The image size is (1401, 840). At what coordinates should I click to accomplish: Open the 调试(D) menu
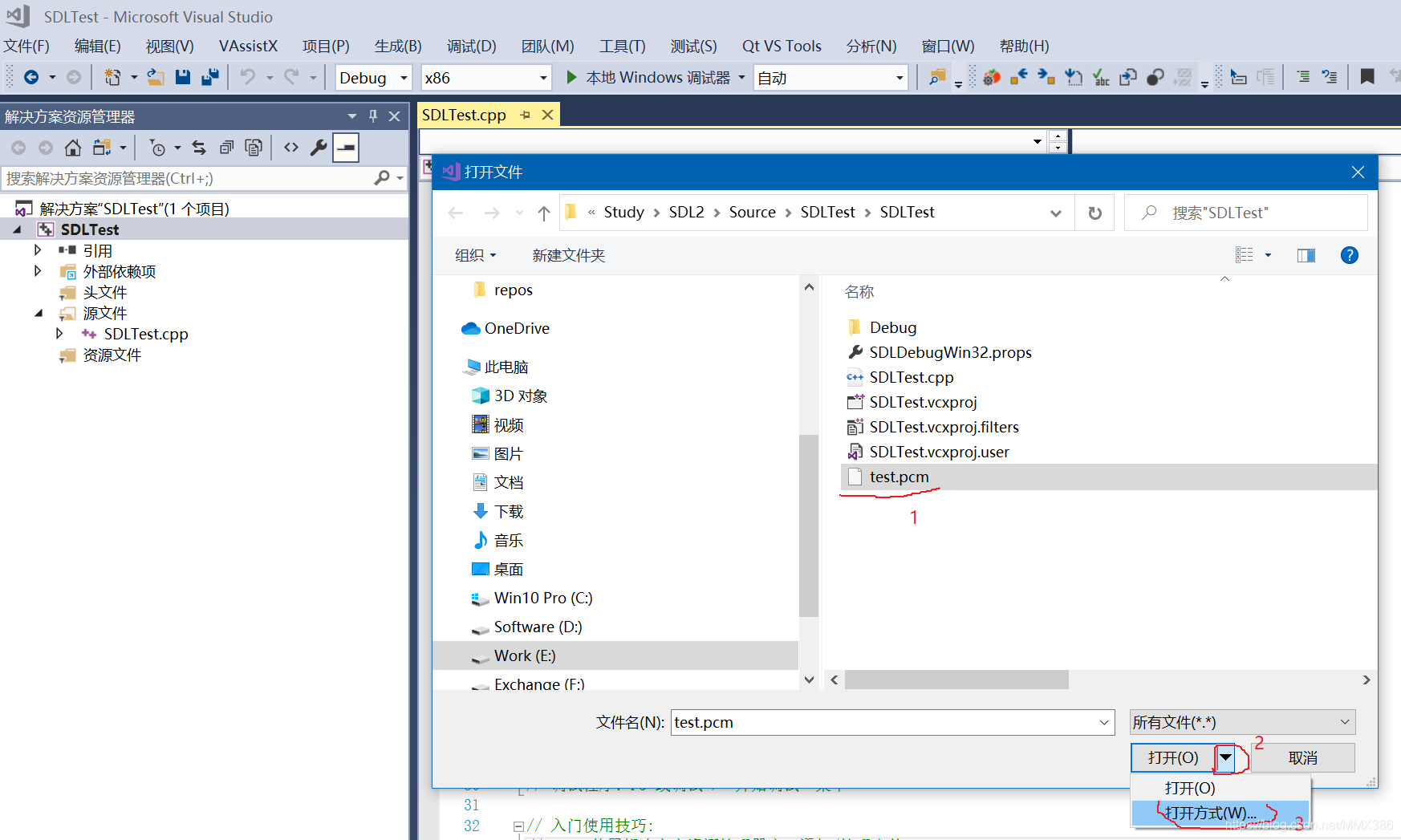click(471, 46)
